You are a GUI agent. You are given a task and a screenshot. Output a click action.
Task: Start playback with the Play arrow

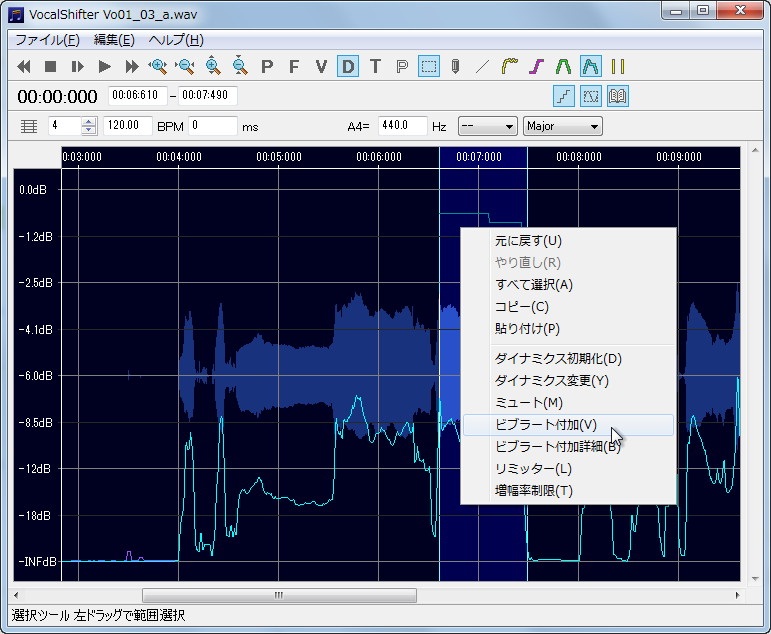pyautogui.click(x=104, y=66)
